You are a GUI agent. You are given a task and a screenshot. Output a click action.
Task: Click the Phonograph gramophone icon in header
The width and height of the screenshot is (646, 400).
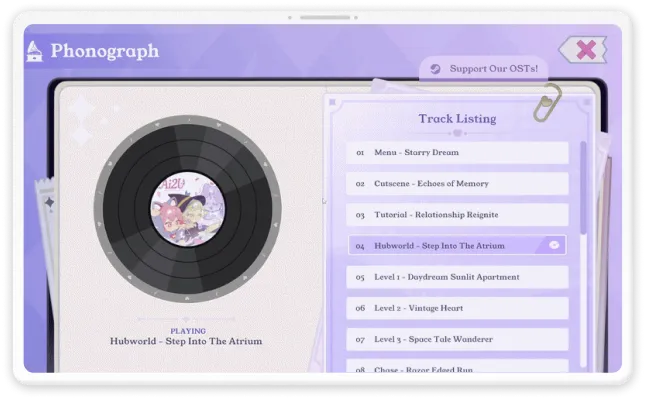tap(34, 51)
